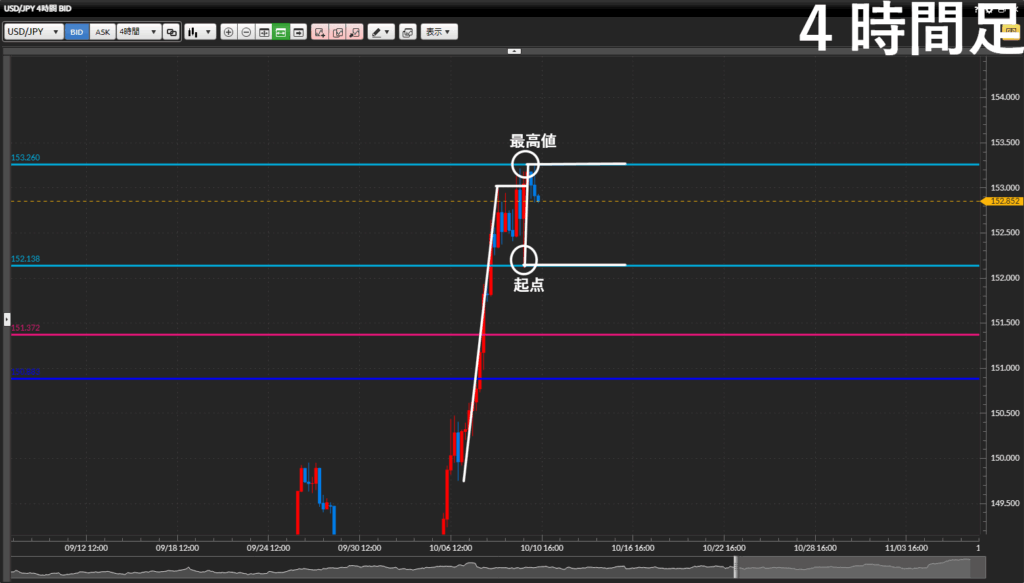Toggle the green auto-fit width button
The image size is (1024, 583).
click(281, 32)
